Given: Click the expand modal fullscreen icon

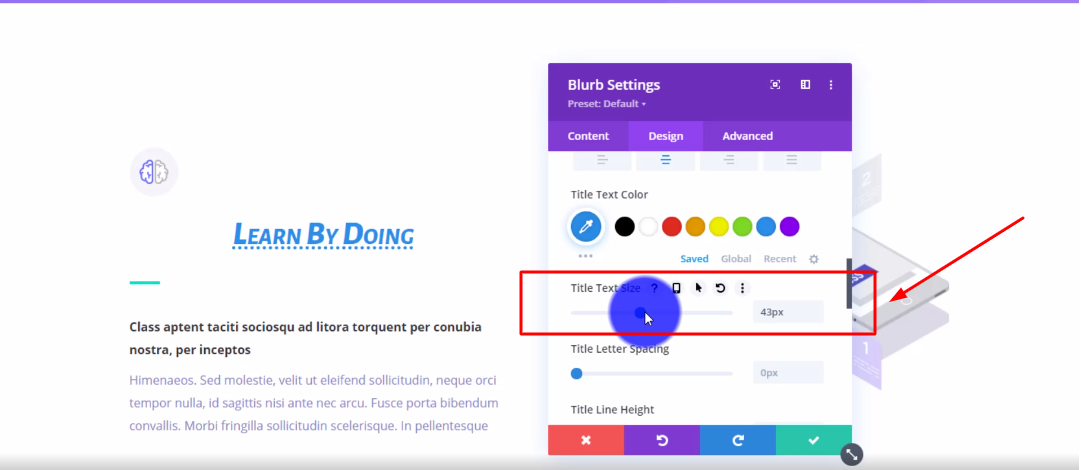Looking at the screenshot, I should [775, 85].
